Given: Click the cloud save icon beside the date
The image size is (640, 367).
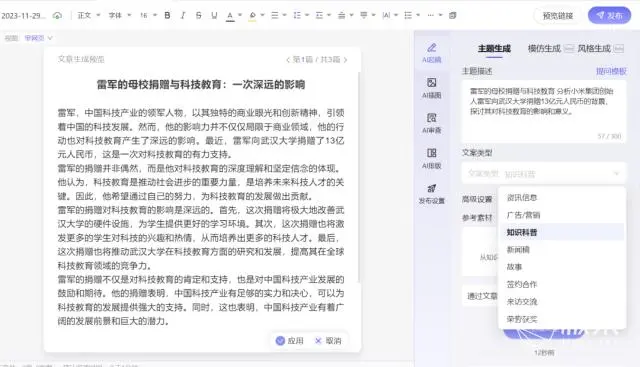Looking at the screenshot, I should [x=57, y=16].
